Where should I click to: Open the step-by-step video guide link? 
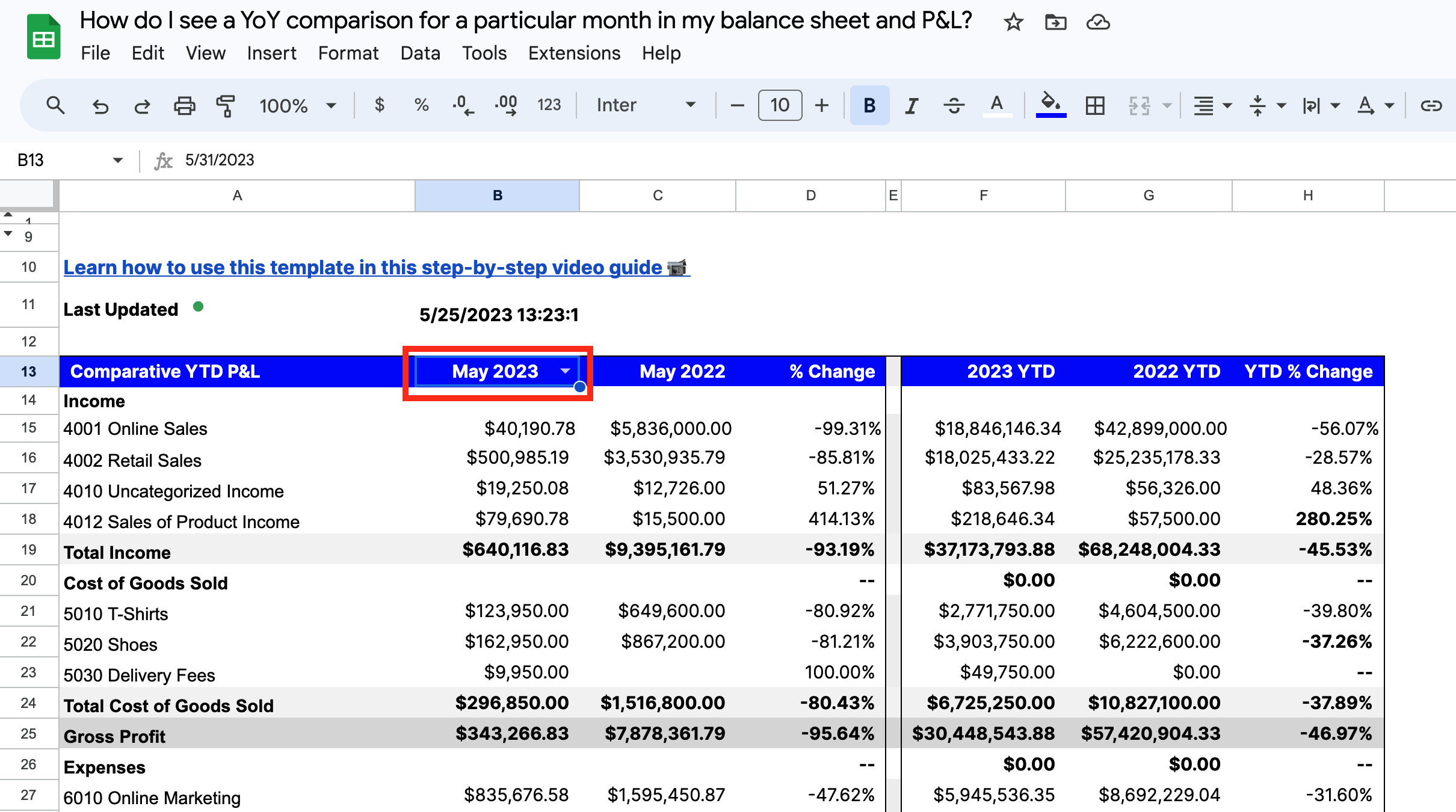click(x=377, y=267)
